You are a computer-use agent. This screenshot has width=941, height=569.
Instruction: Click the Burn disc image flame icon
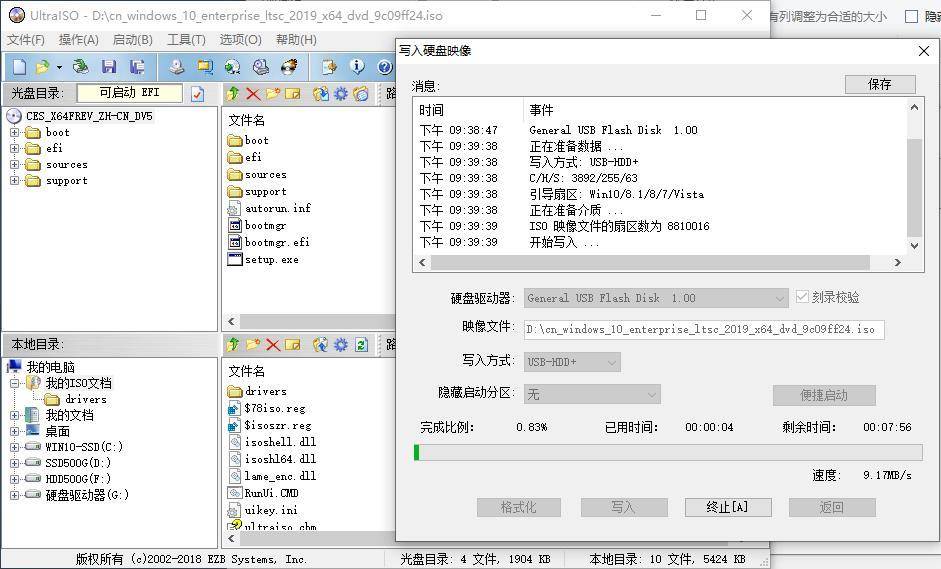click(289, 67)
